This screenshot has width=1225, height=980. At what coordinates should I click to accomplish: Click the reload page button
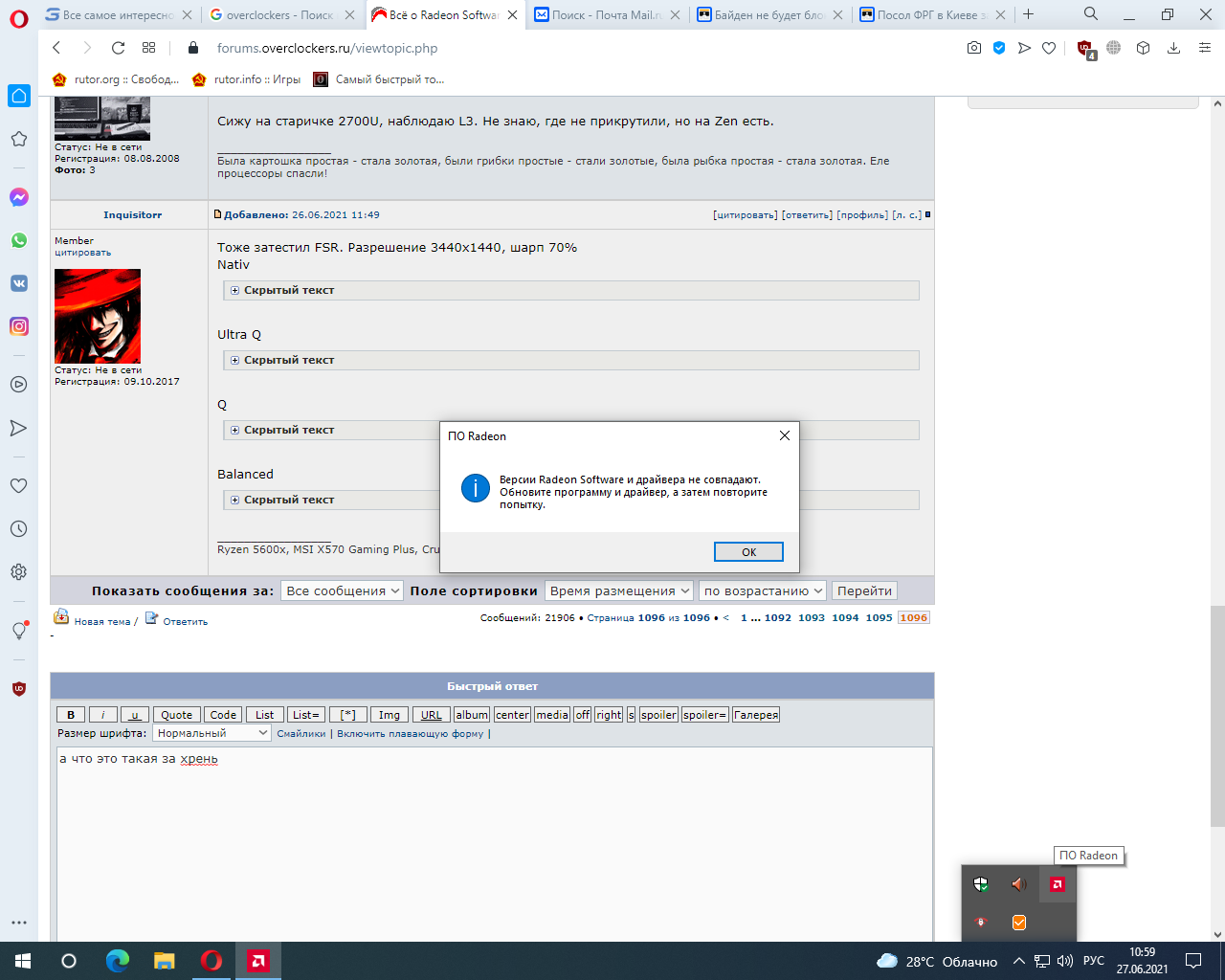119,48
